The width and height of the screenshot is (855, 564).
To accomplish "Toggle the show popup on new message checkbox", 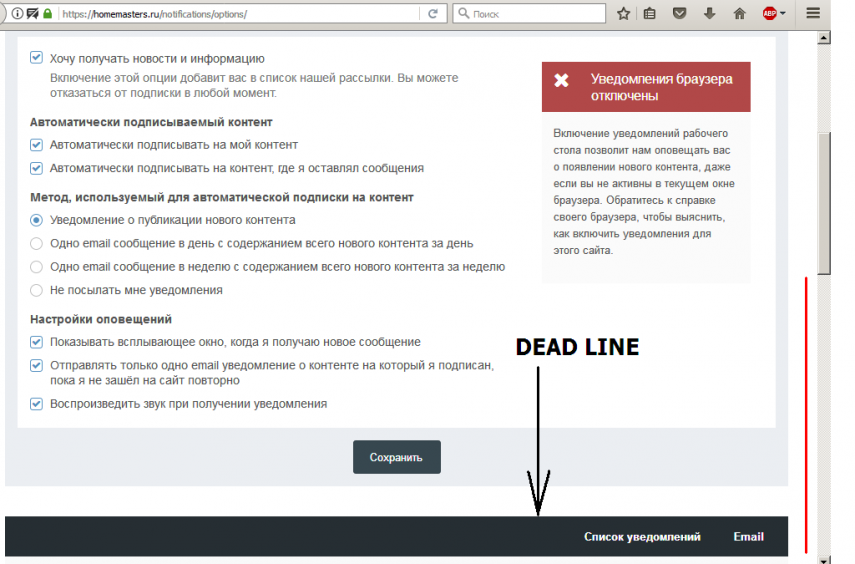I will 37,342.
